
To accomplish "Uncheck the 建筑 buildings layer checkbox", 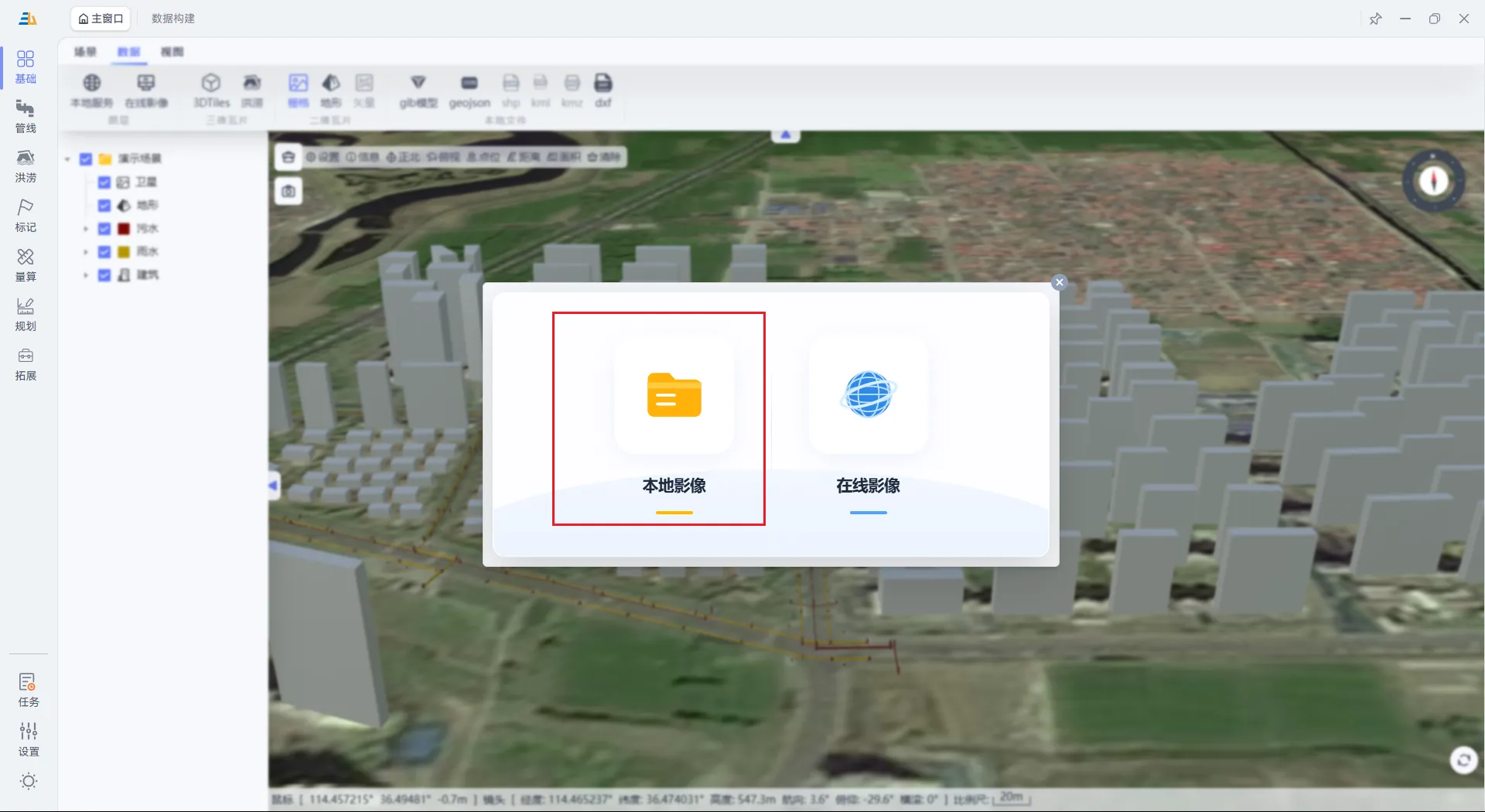I will click(104, 275).
